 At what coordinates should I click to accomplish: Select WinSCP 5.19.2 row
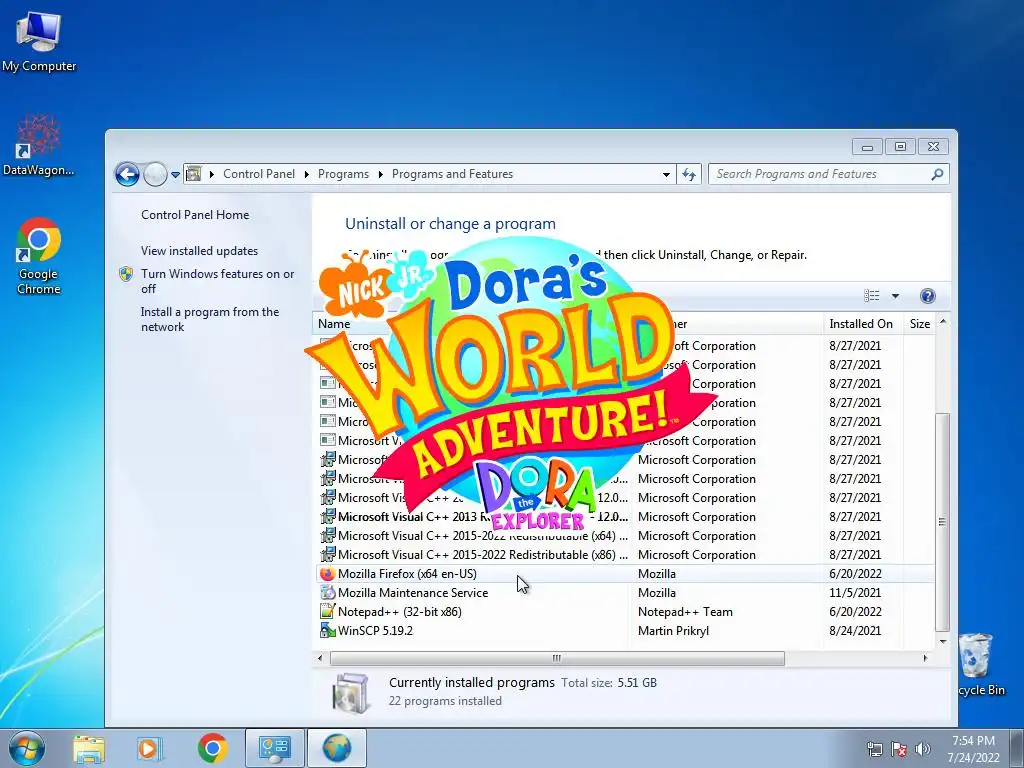(625, 631)
